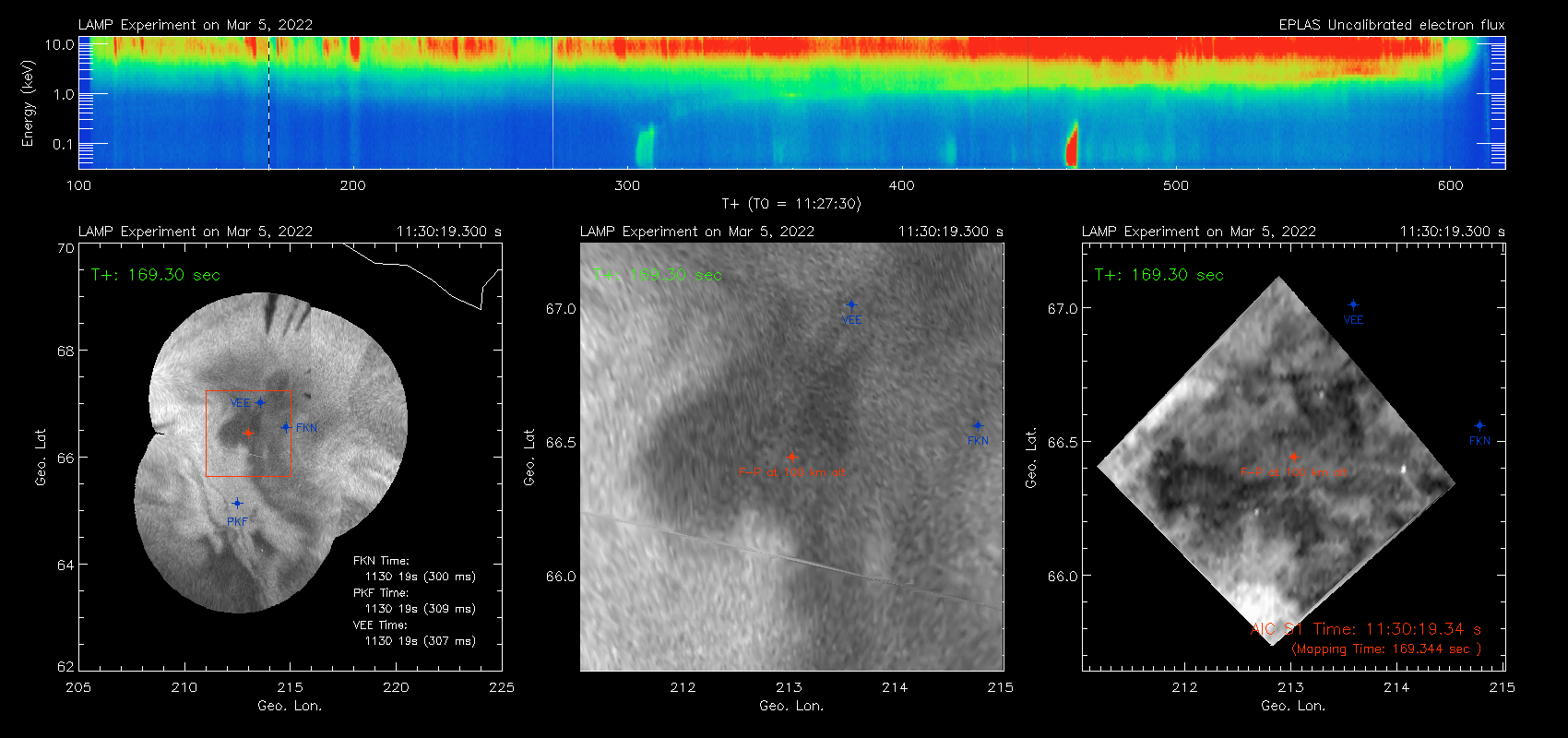Click the 'Geo. Lon.' label under the right panel
This screenshot has width=1568, height=738.
point(1293,706)
